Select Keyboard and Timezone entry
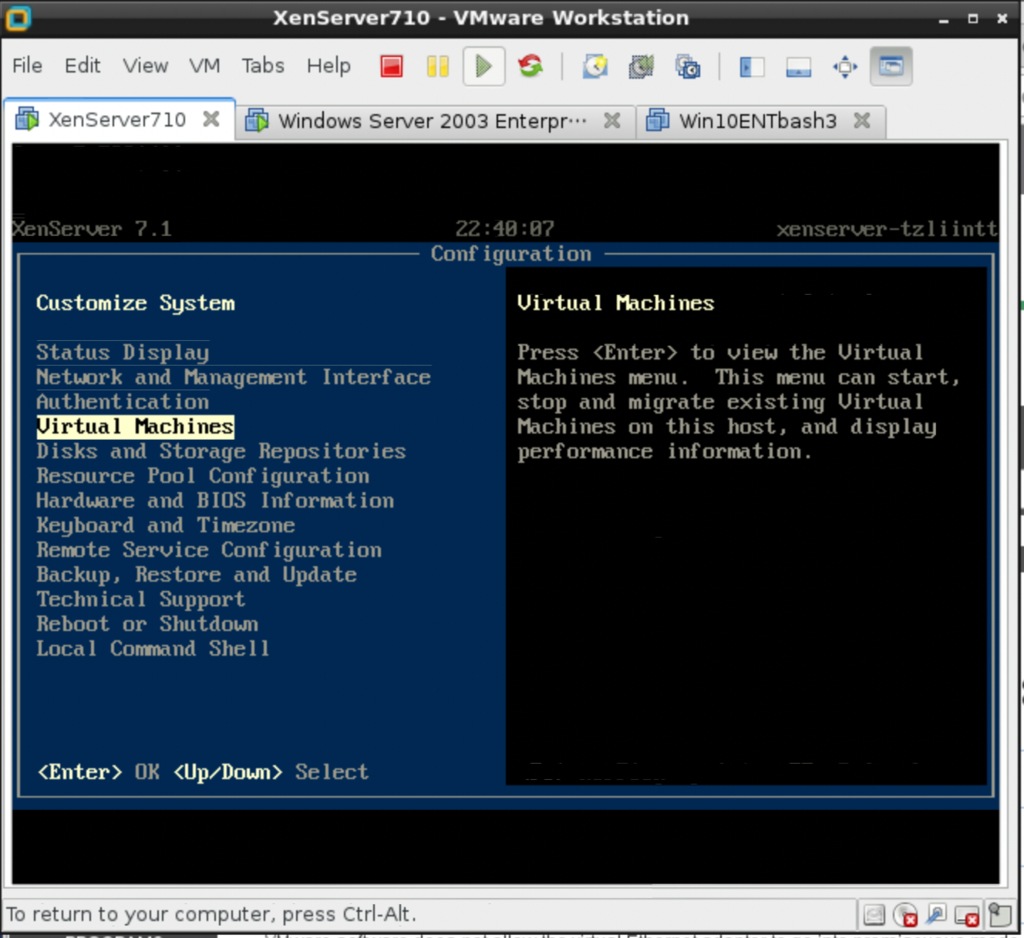Image resolution: width=1024 pixels, height=938 pixels. [165, 525]
